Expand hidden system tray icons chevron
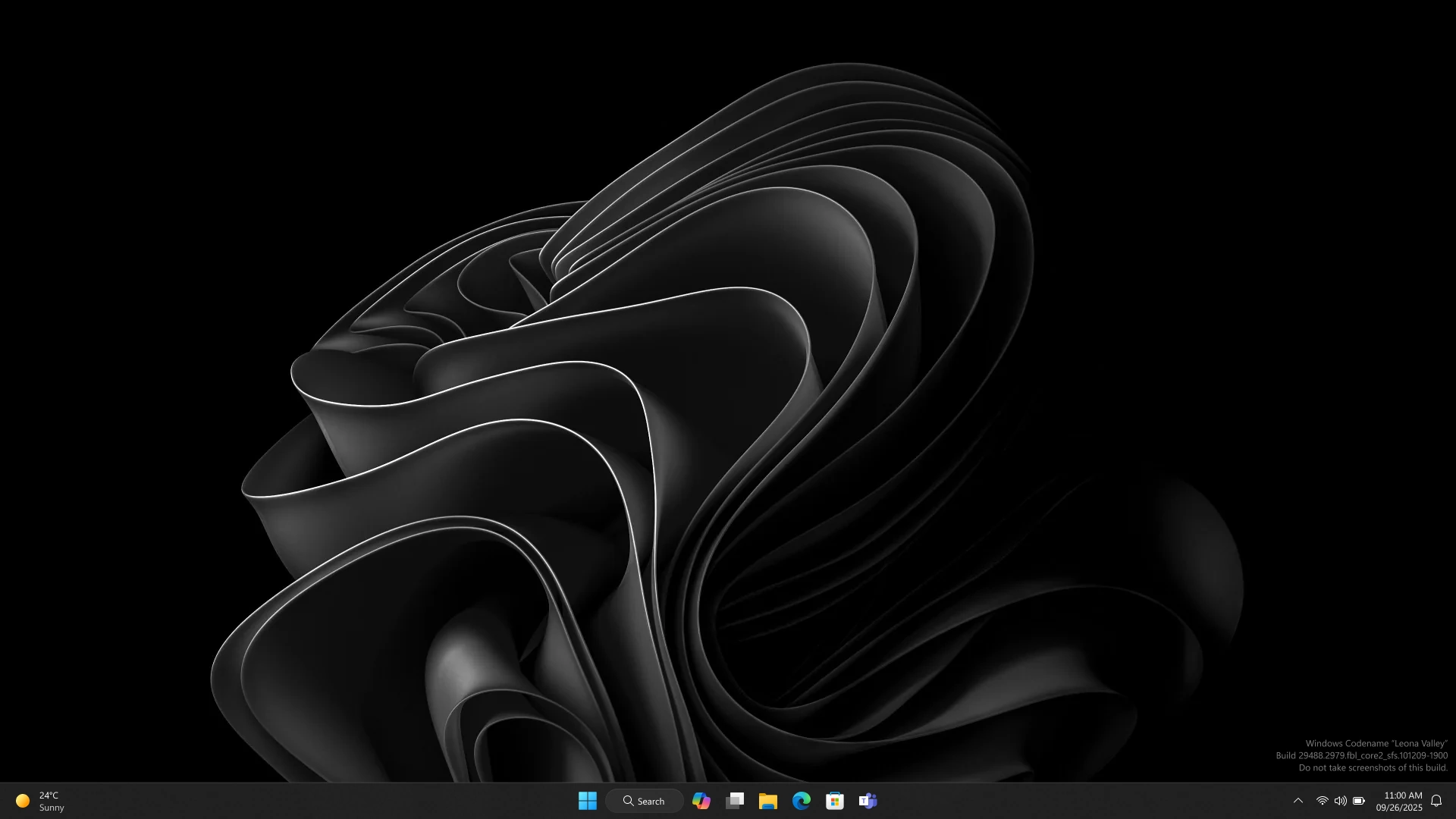This screenshot has height=819, width=1456. click(x=1298, y=801)
